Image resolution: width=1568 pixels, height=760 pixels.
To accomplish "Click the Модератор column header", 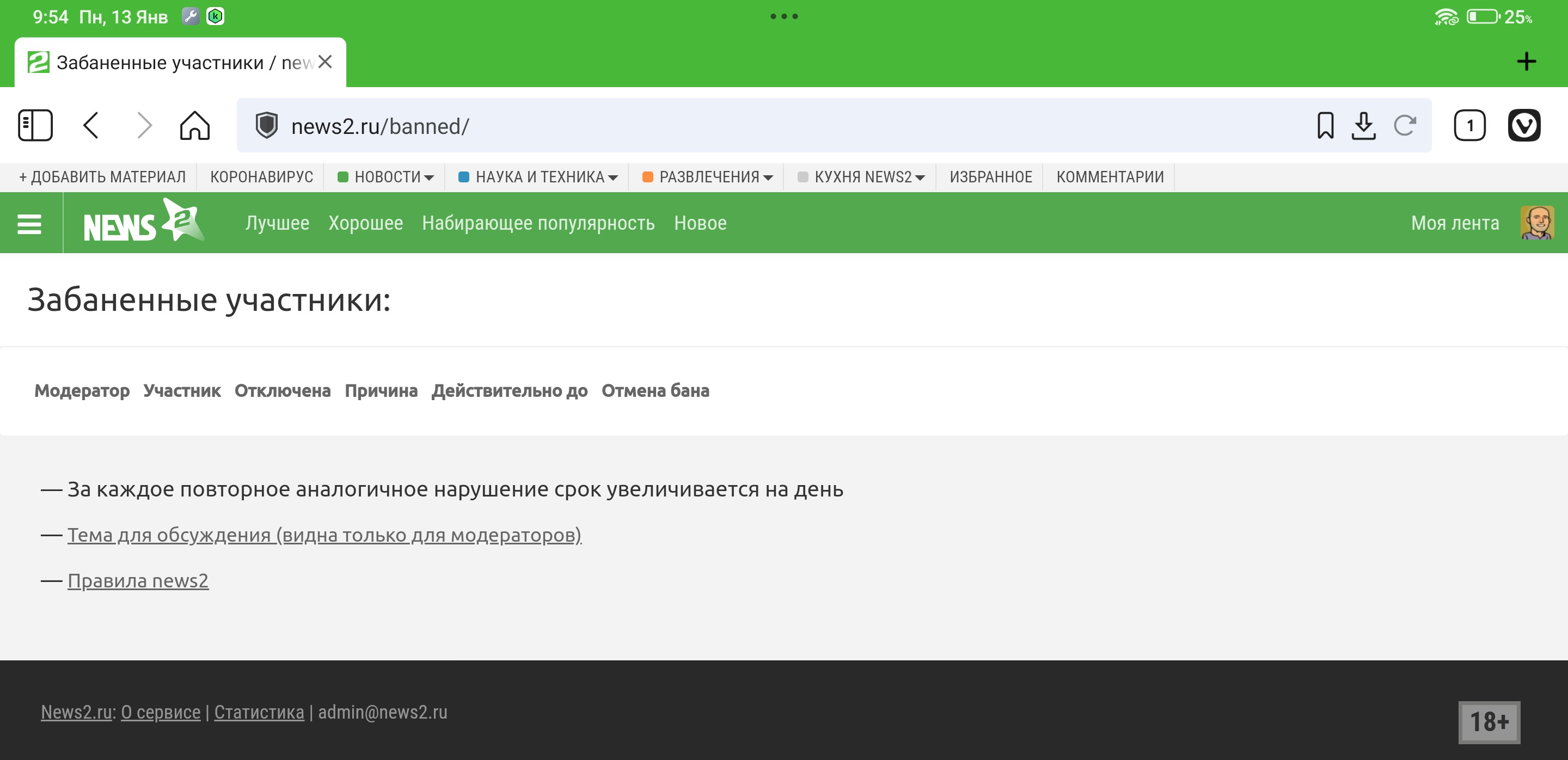I will tap(82, 391).
